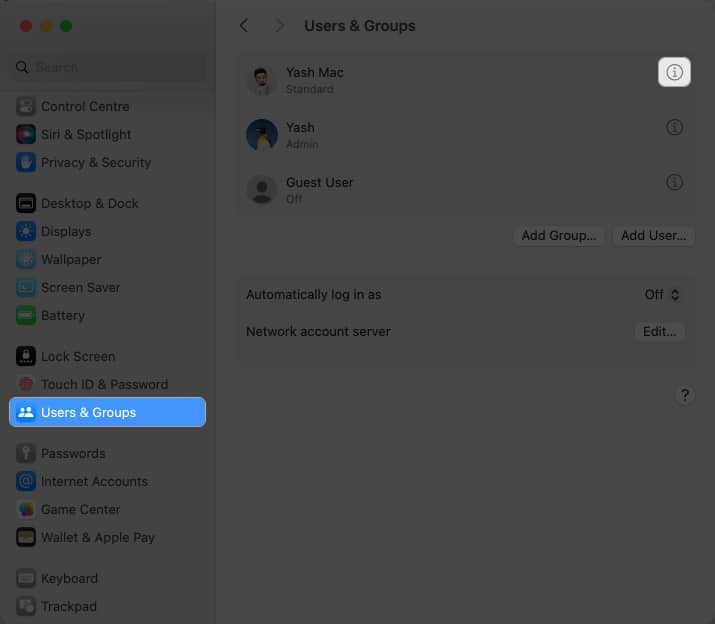Screen dimensions: 715x624
Task: Open the Siri & Spotlight icon
Action: 26,134
